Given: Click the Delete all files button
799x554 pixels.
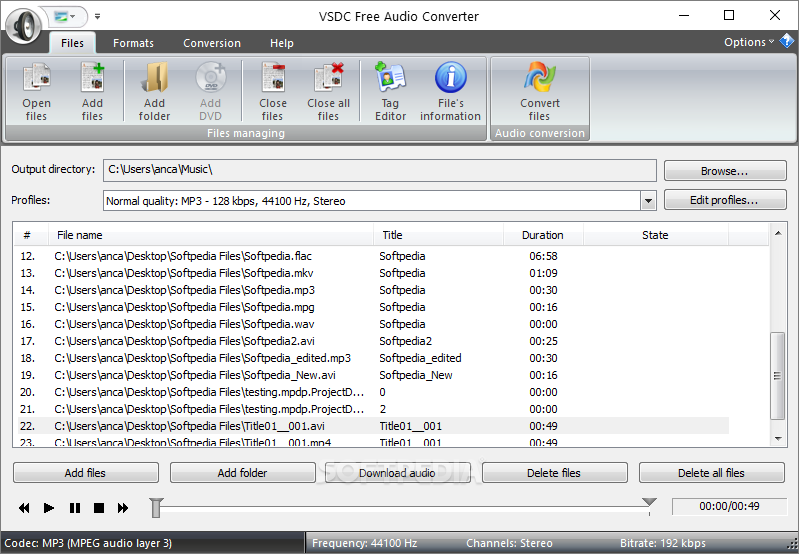Looking at the screenshot, I should (711, 473).
